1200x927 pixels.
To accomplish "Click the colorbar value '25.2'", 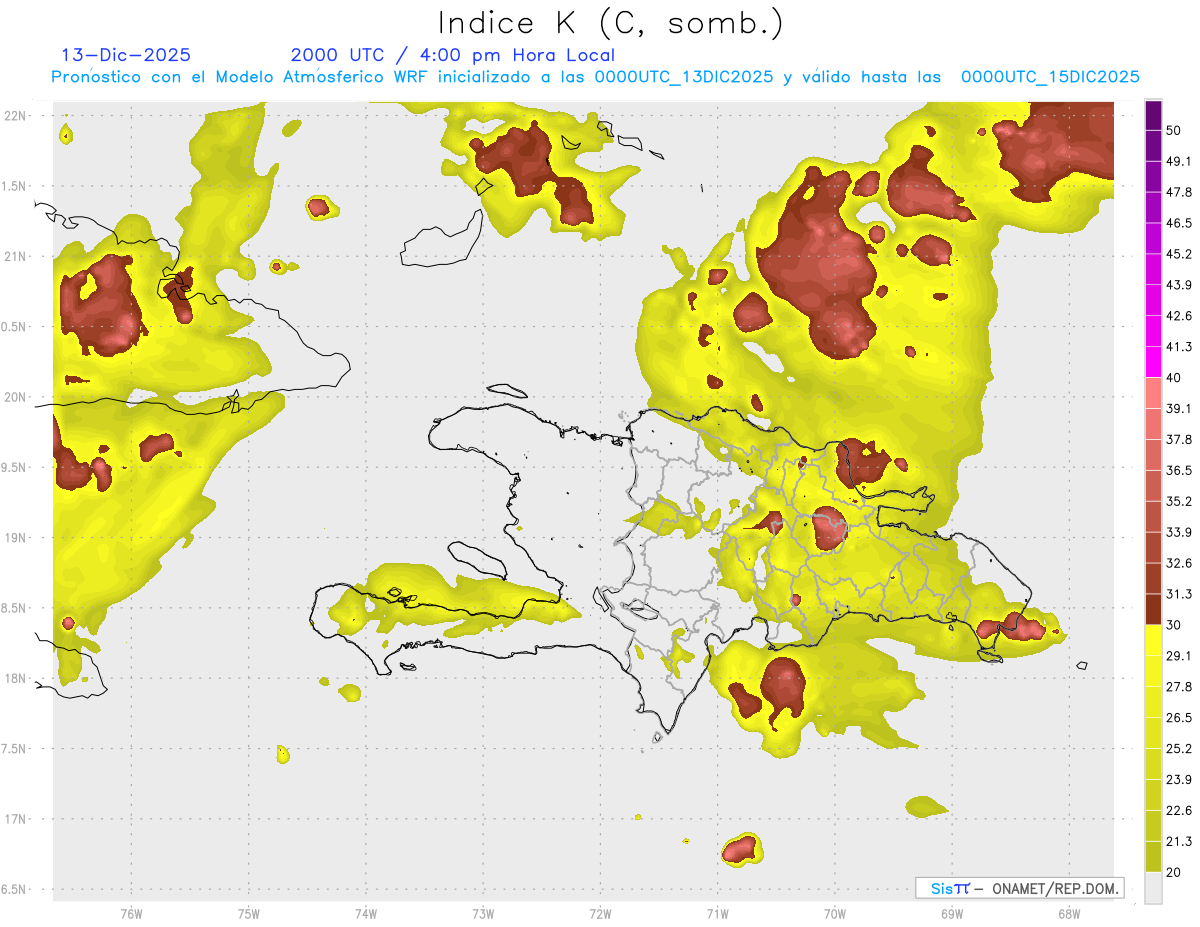I will point(1180,748).
